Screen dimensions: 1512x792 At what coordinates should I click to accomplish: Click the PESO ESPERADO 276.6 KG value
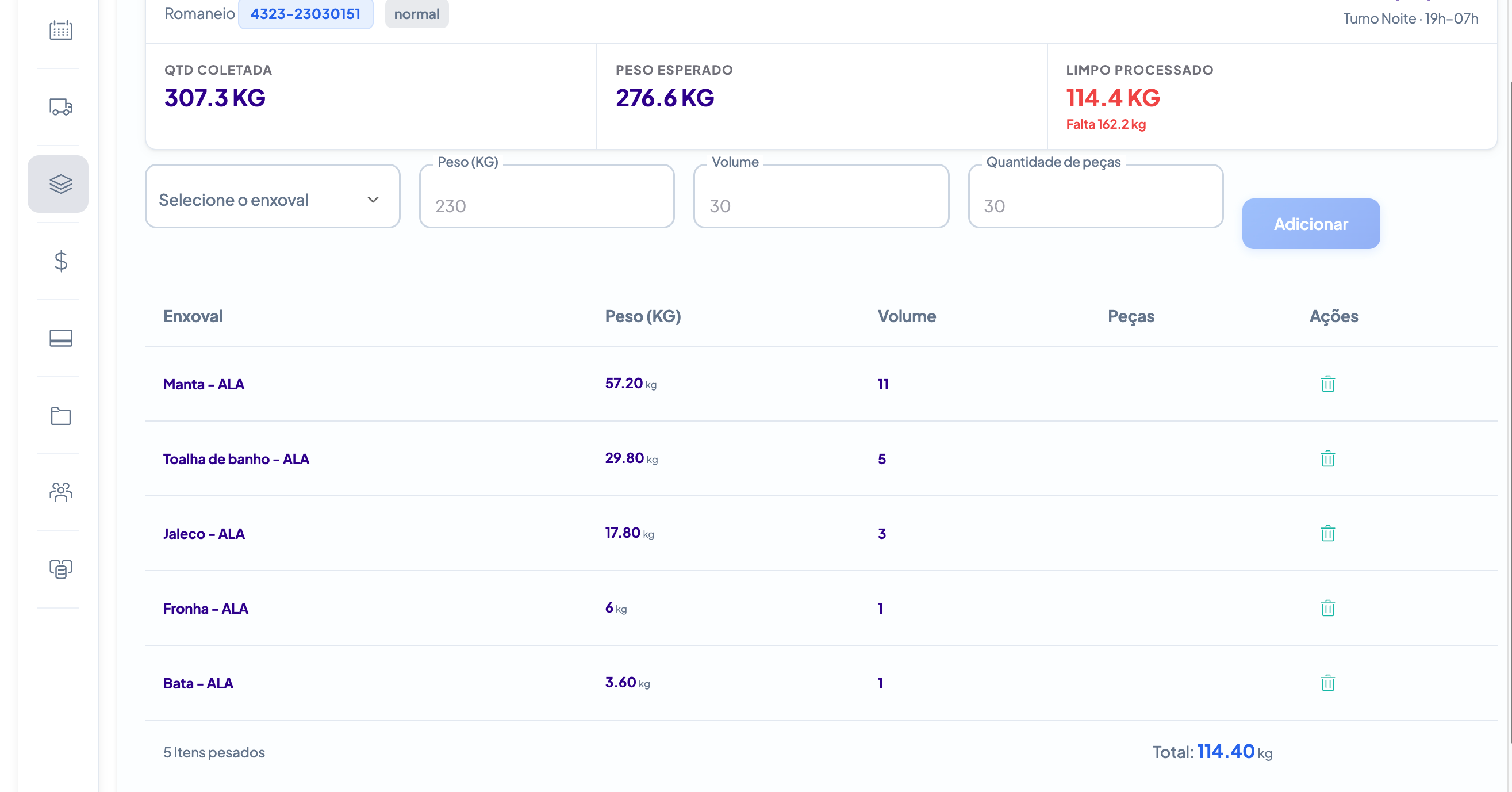(665, 97)
